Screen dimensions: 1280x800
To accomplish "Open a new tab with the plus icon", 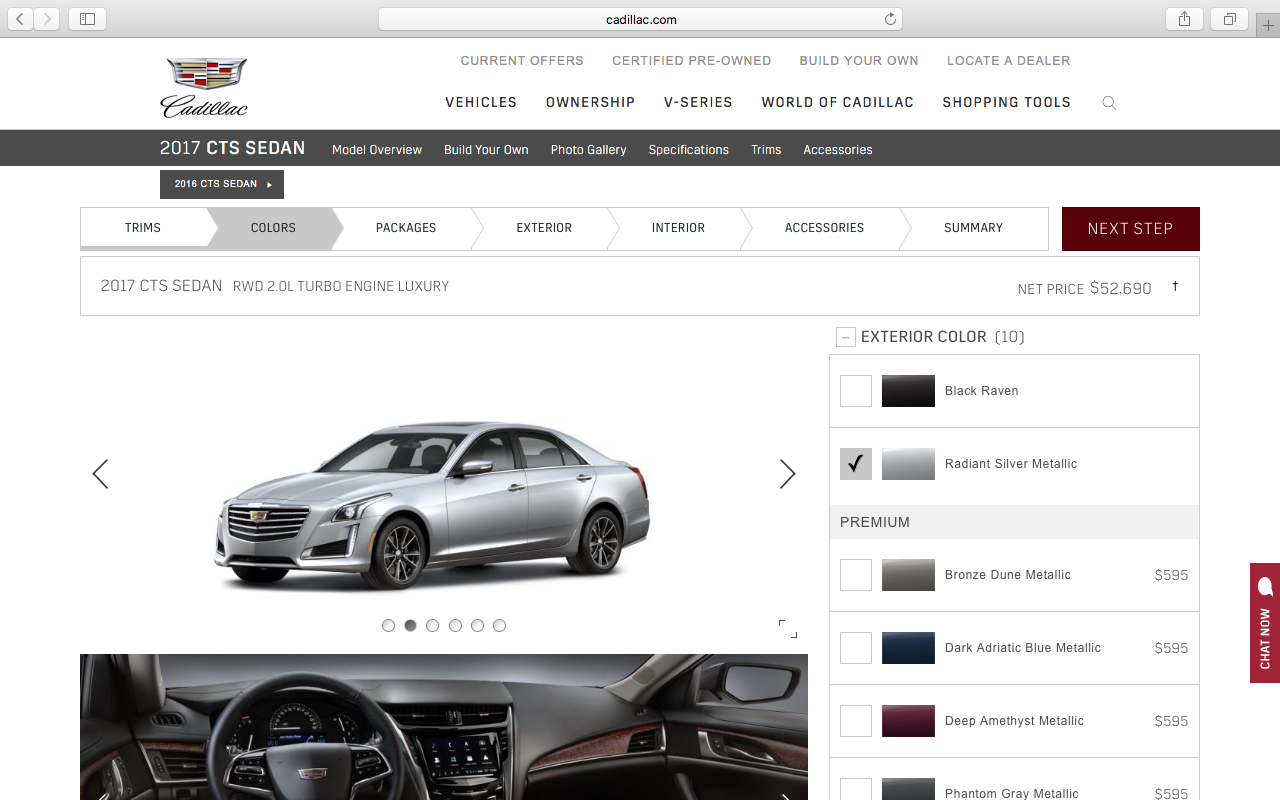I will pos(1268,26).
